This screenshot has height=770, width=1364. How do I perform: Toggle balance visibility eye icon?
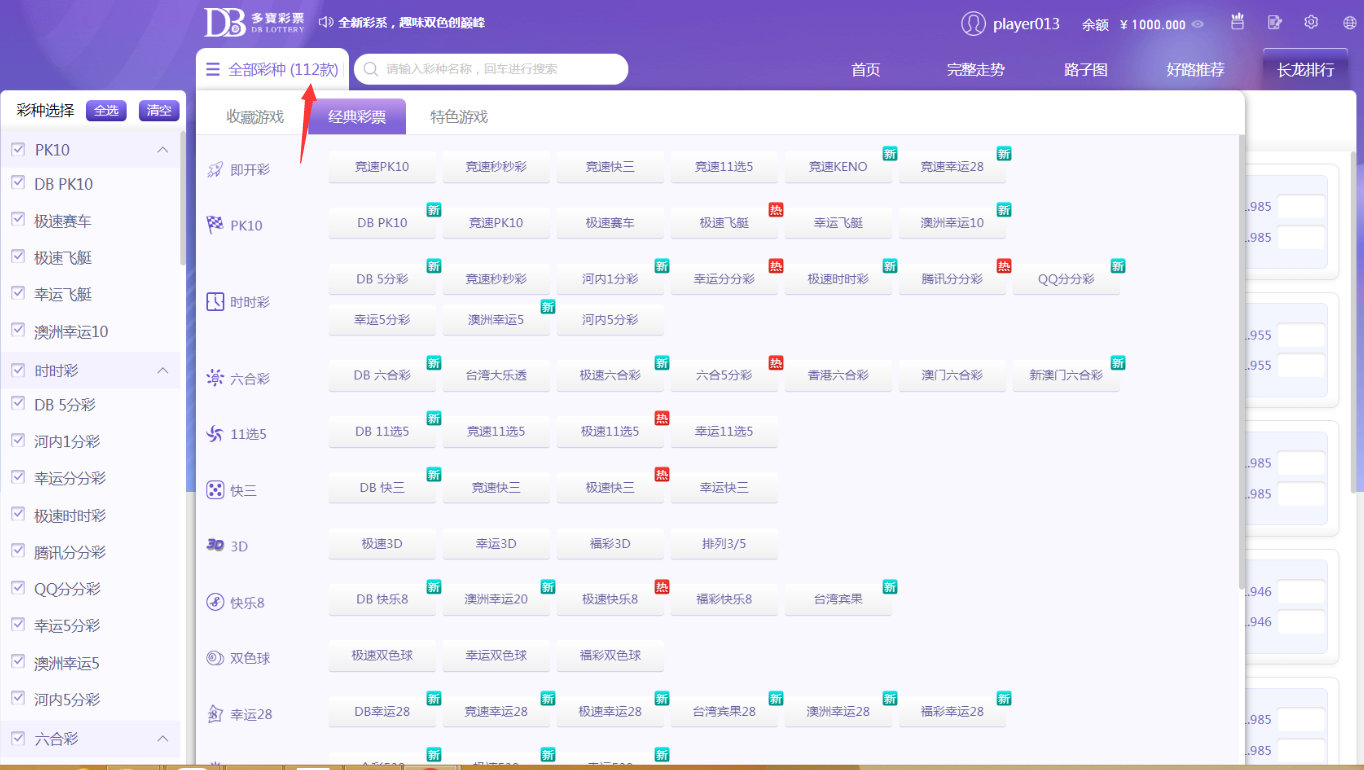(x=1198, y=25)
